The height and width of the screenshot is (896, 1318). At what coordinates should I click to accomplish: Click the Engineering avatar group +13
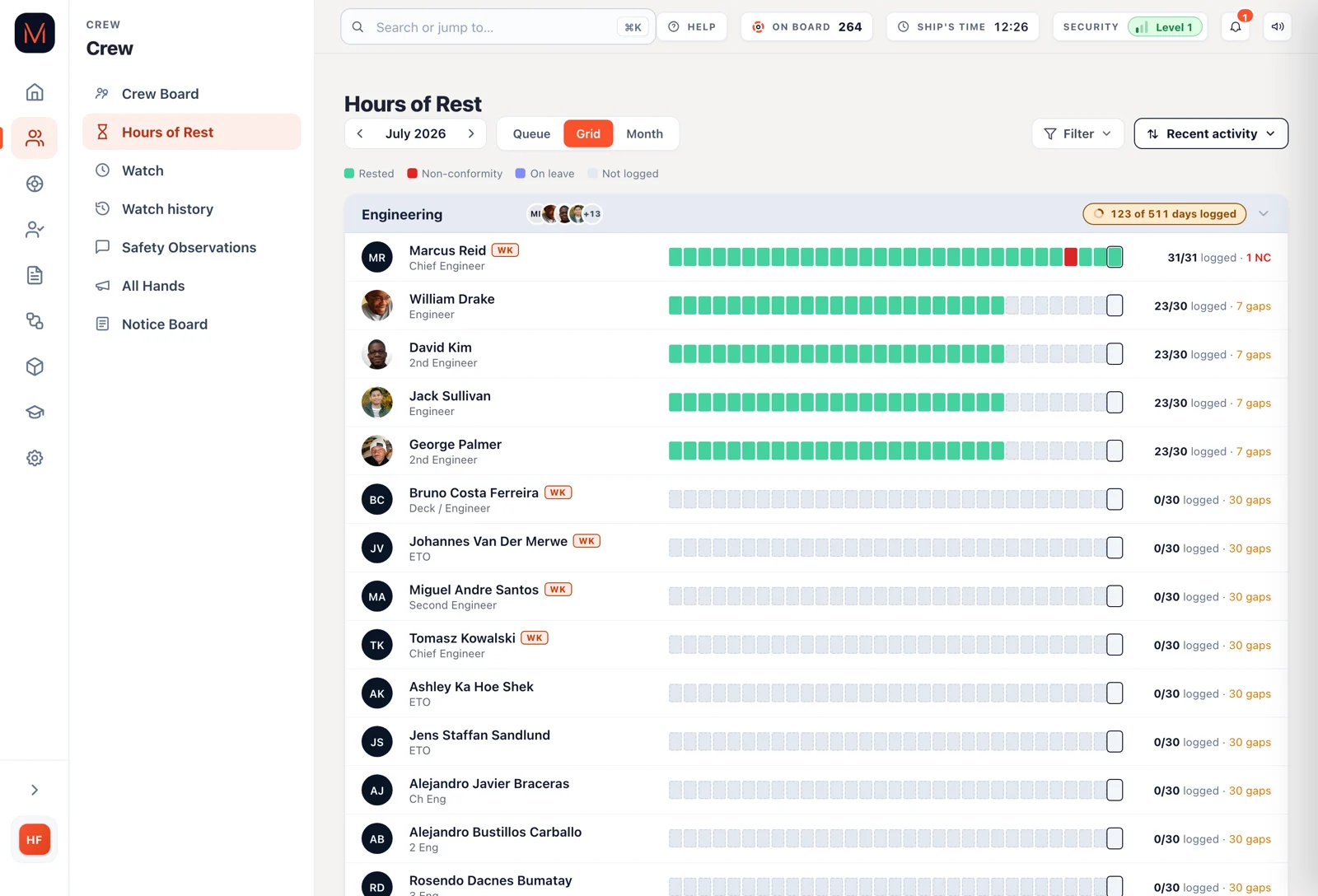click(x=565, y=214)
